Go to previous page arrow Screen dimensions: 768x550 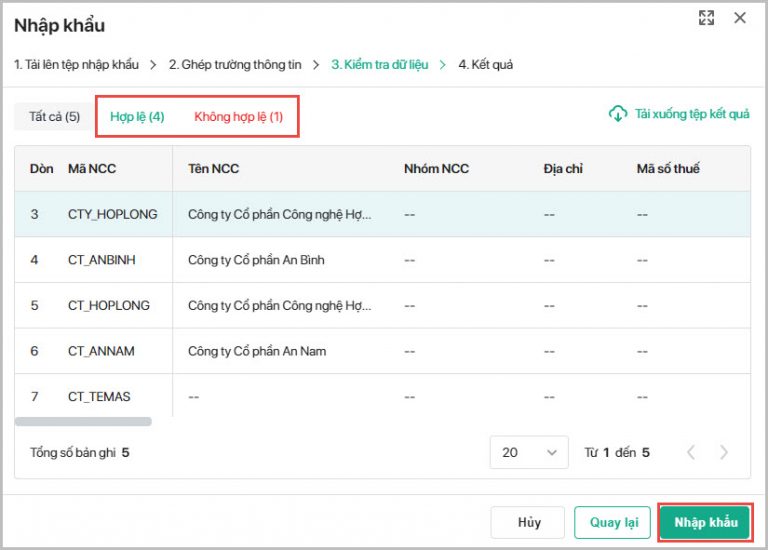(691, 452)
